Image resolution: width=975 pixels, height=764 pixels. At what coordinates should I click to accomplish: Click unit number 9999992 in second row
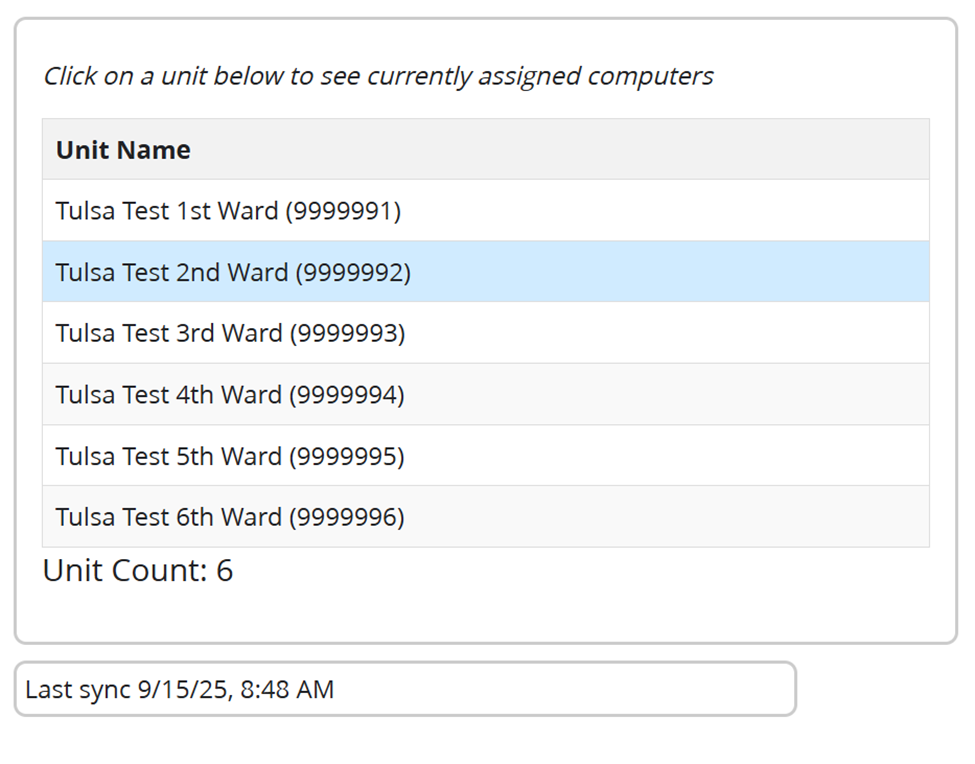click(x=353, y=272)
